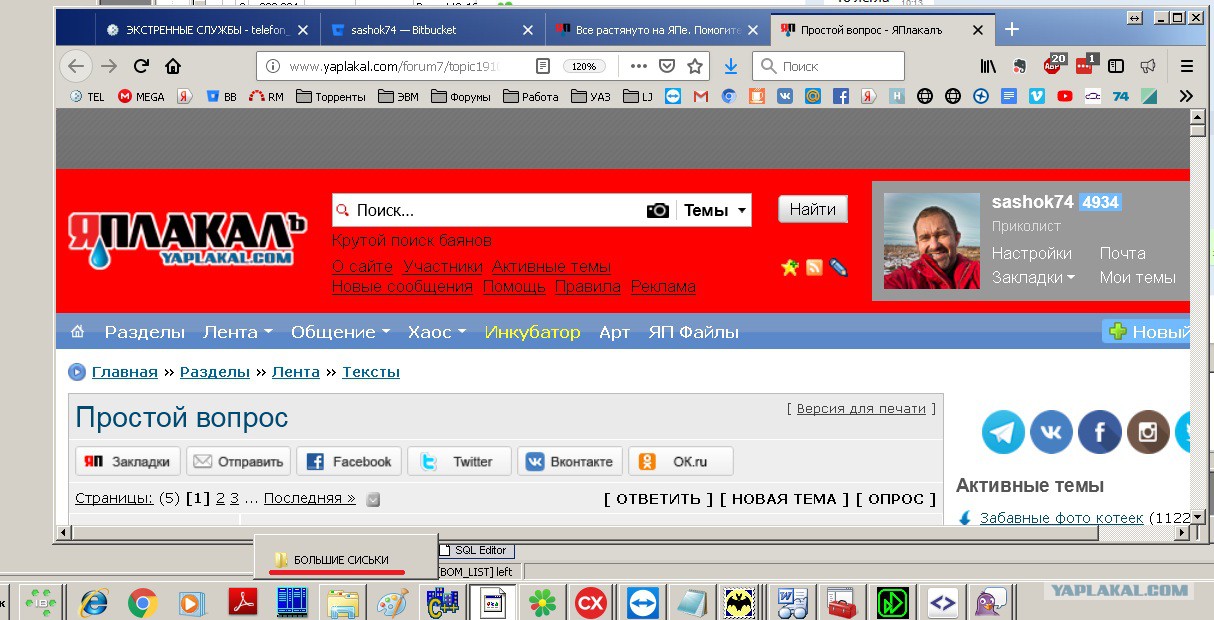The image size is (1214, 620).
Task: Expand the Закладки dropdown in profile
Action: point(1033,278)
